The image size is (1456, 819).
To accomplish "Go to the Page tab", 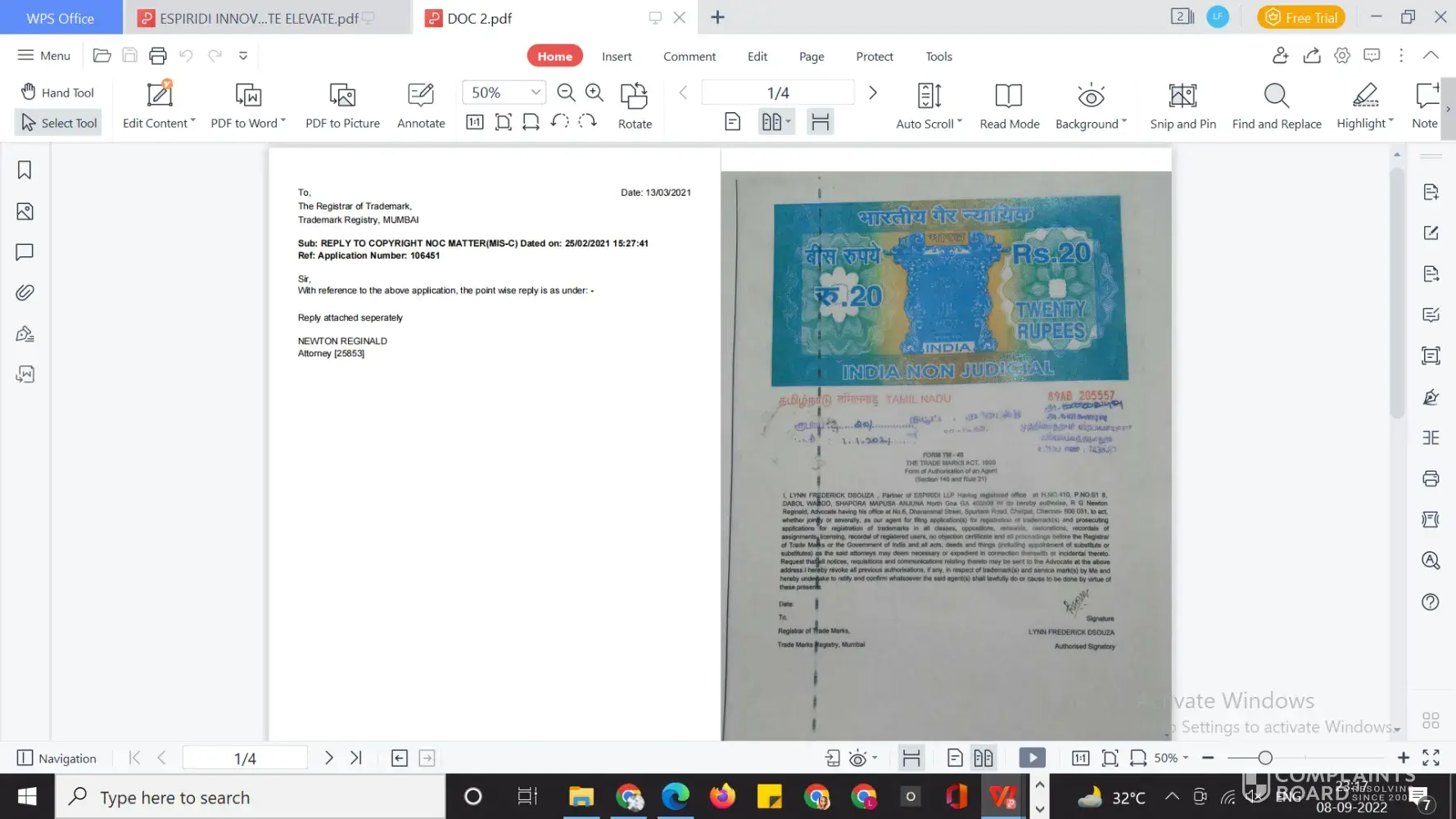I will 812,56.
